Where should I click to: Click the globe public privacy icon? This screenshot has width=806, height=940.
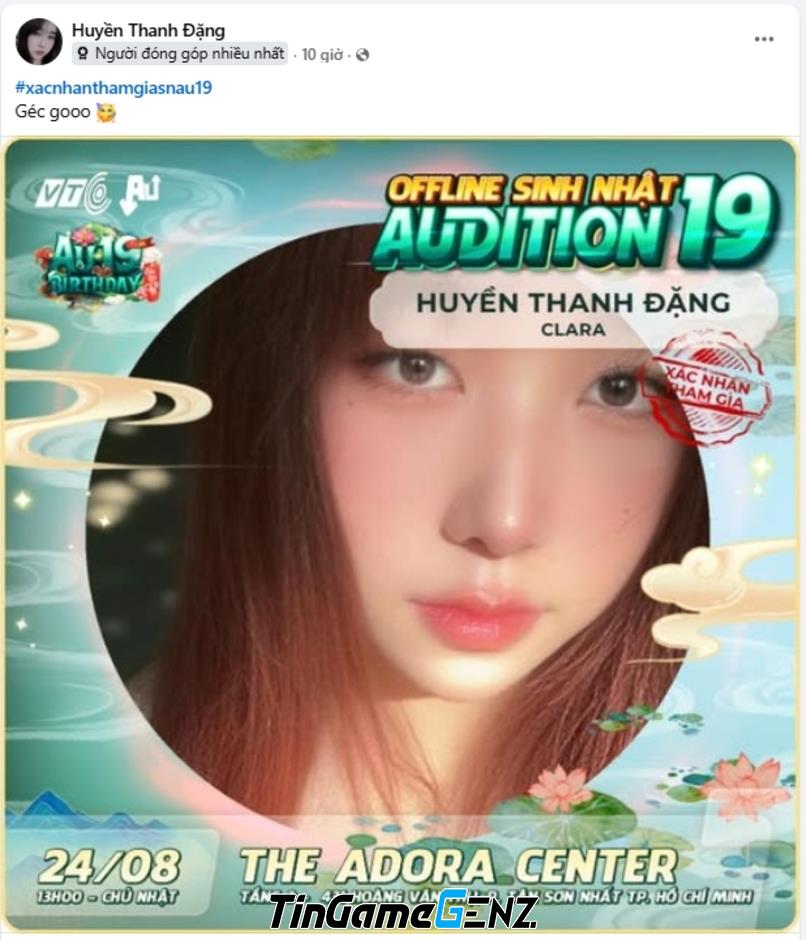pos(362,55)
